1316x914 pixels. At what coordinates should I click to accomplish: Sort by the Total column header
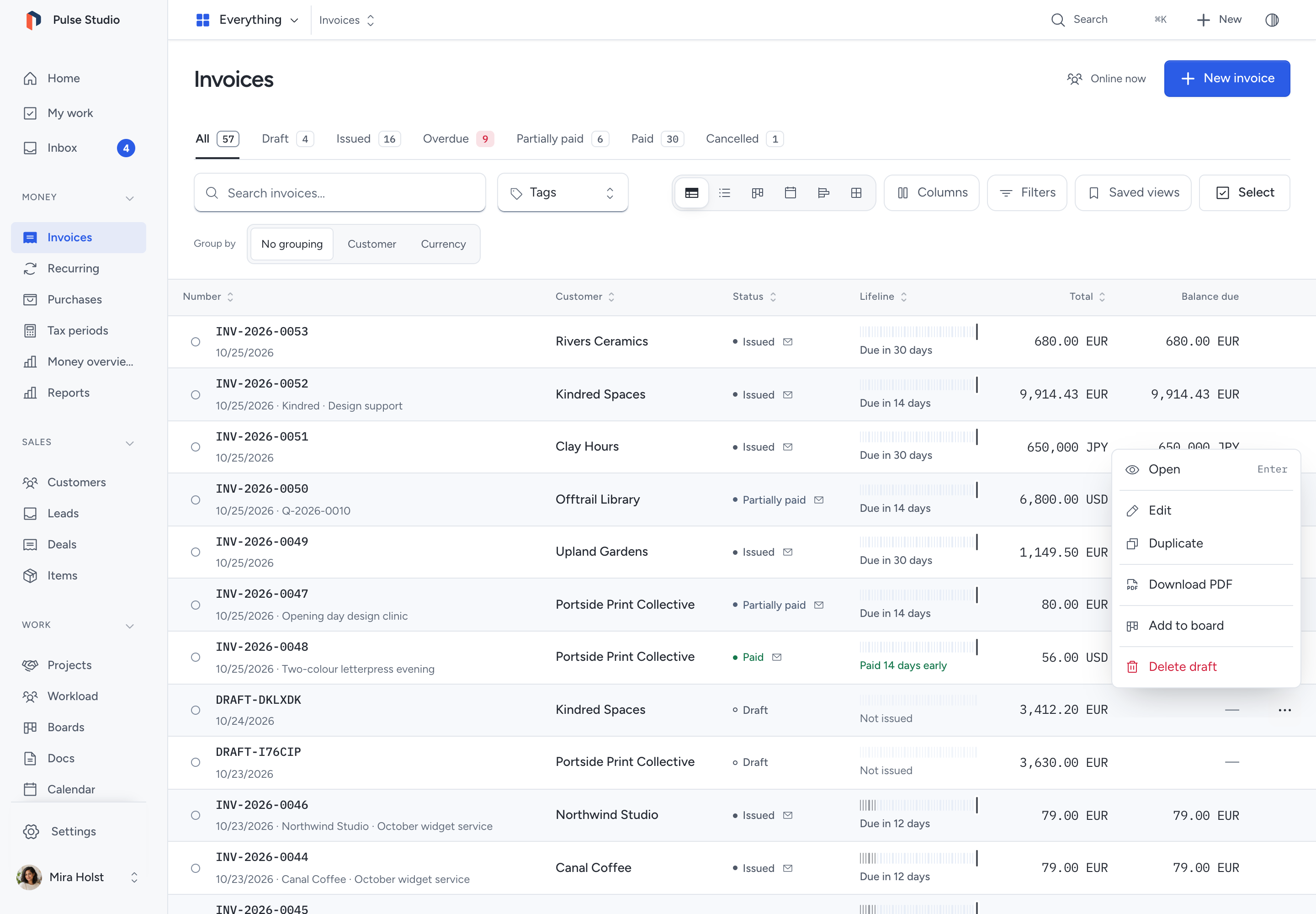pyautogui.click(x=1087, y=297)
